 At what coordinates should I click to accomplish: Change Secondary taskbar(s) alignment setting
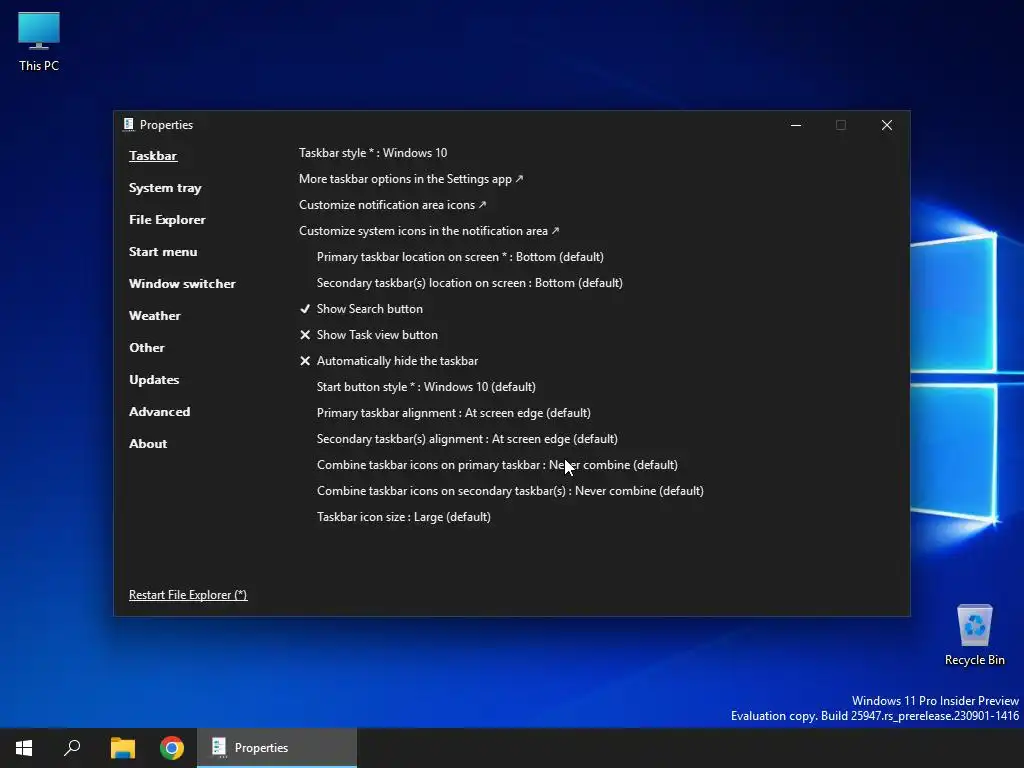(467, 439)
